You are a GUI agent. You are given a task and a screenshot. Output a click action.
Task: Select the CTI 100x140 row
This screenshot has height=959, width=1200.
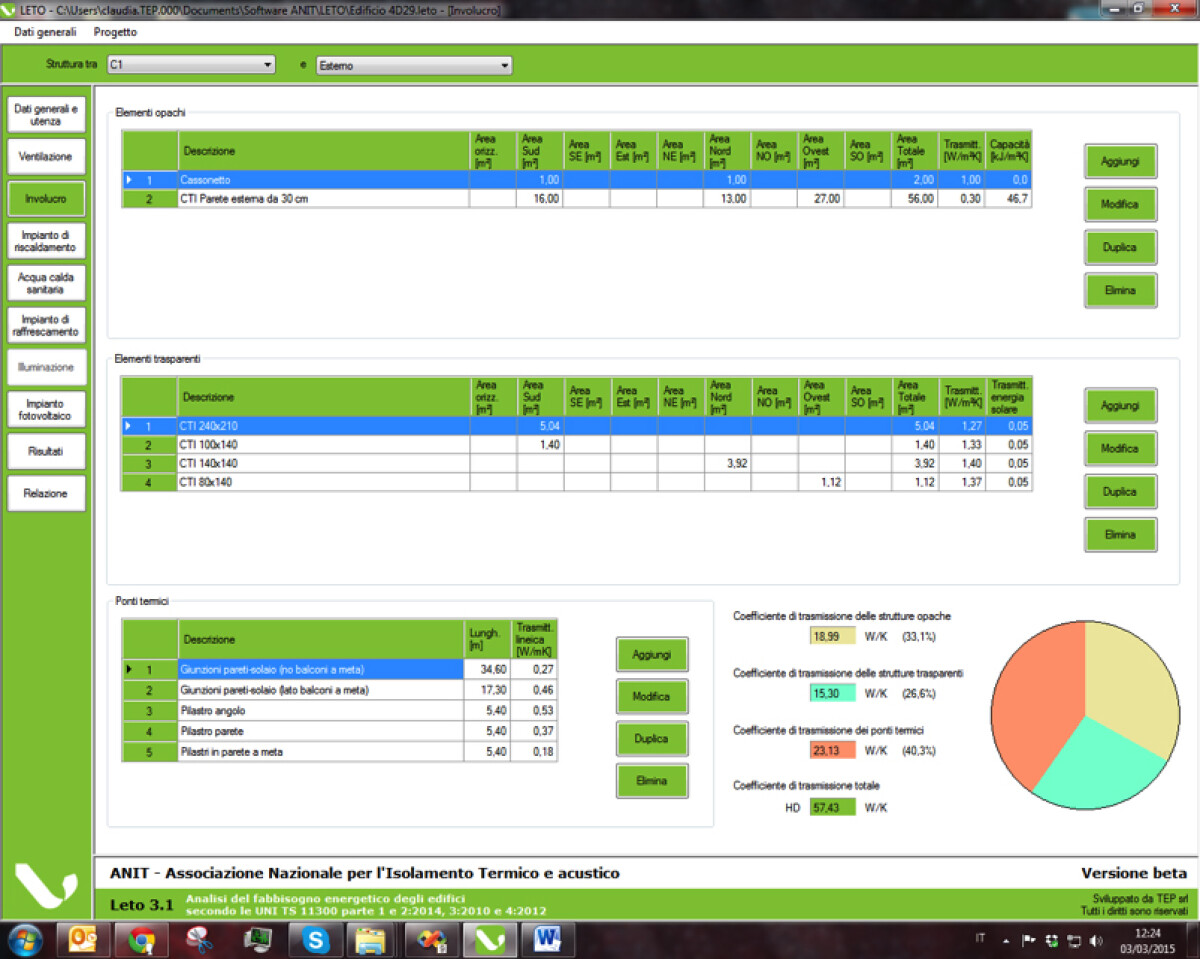577,444
